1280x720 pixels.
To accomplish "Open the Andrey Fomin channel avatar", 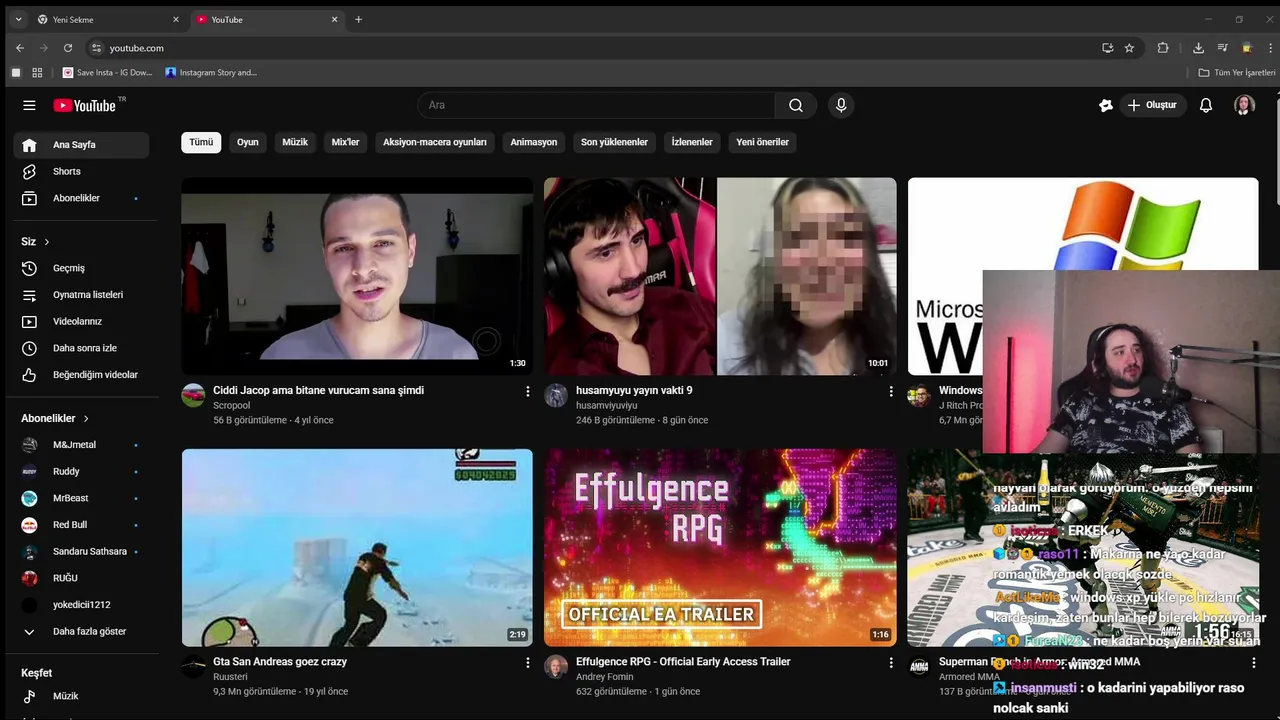I will [x=556, y=666].
